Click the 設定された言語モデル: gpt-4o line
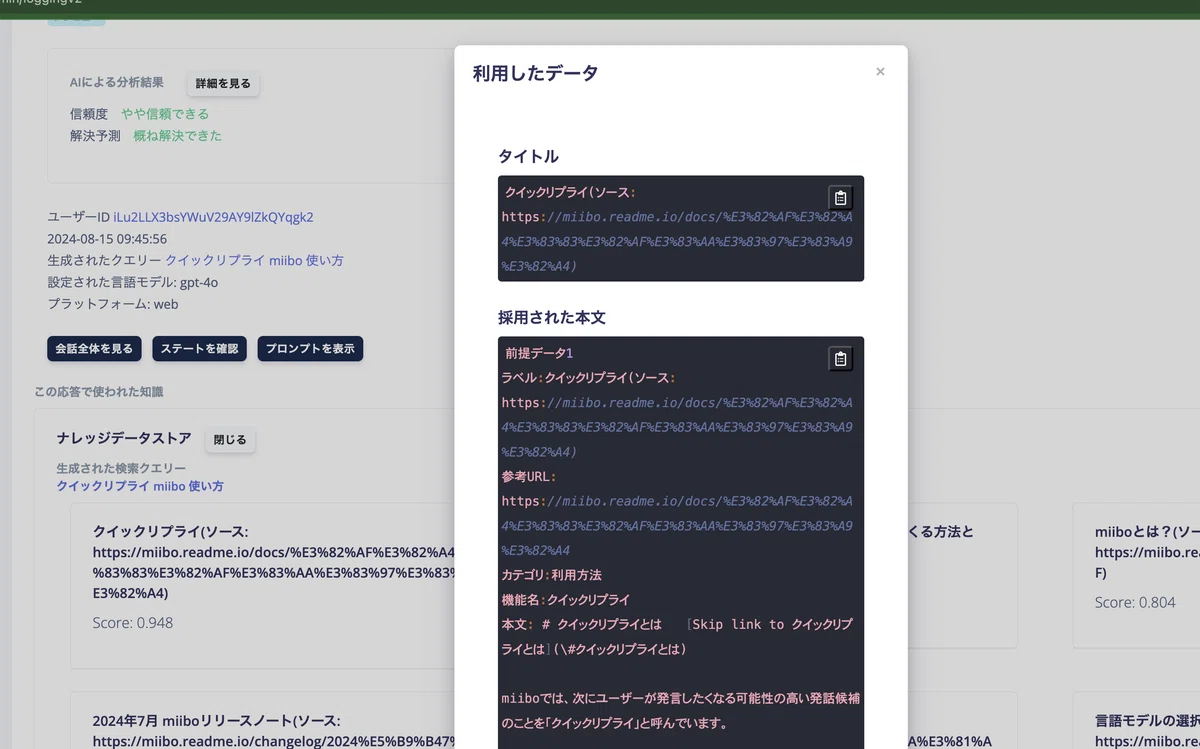1200x749 pixels. tap(133, 282)
